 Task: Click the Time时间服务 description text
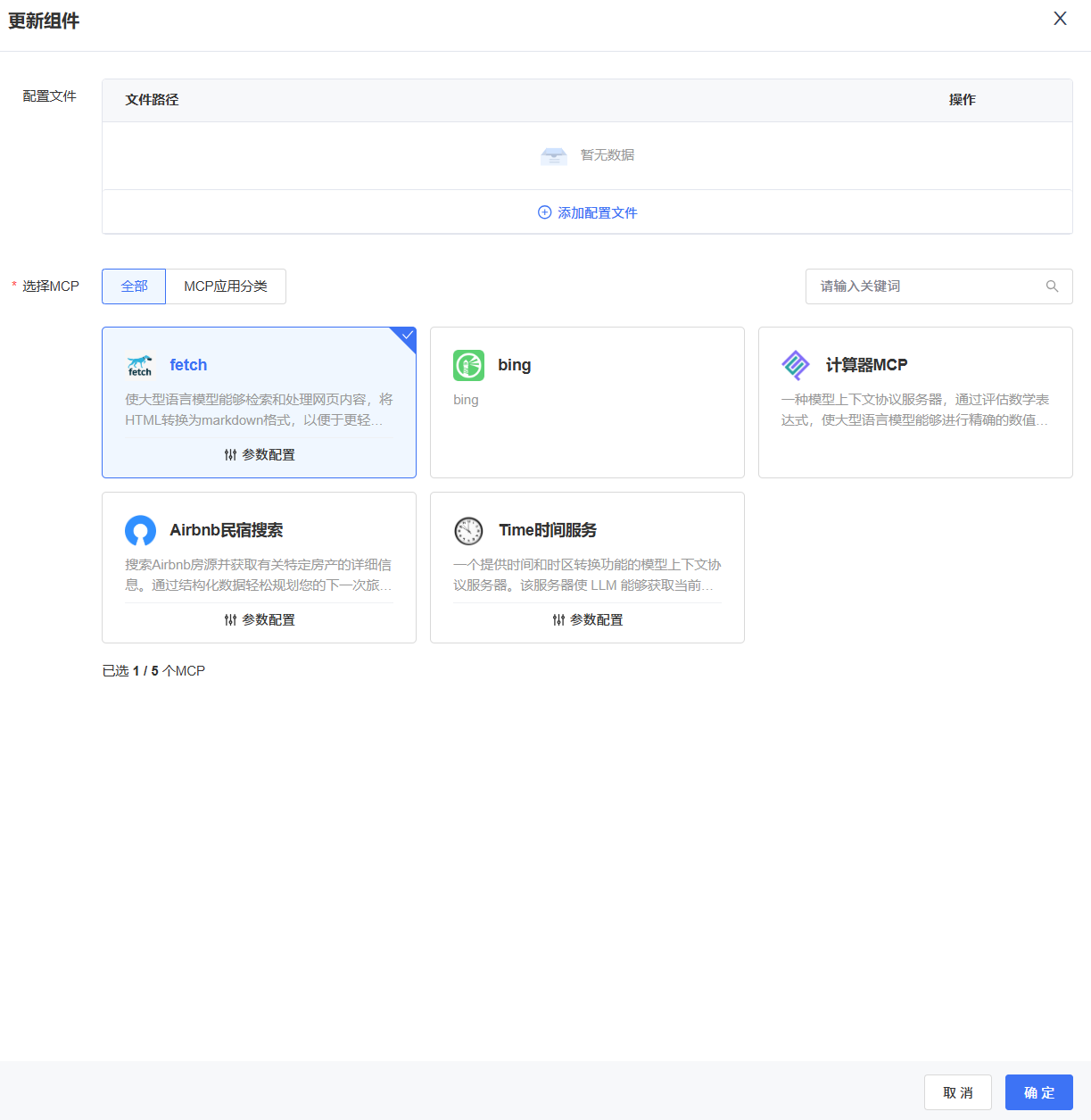(587, 575)
